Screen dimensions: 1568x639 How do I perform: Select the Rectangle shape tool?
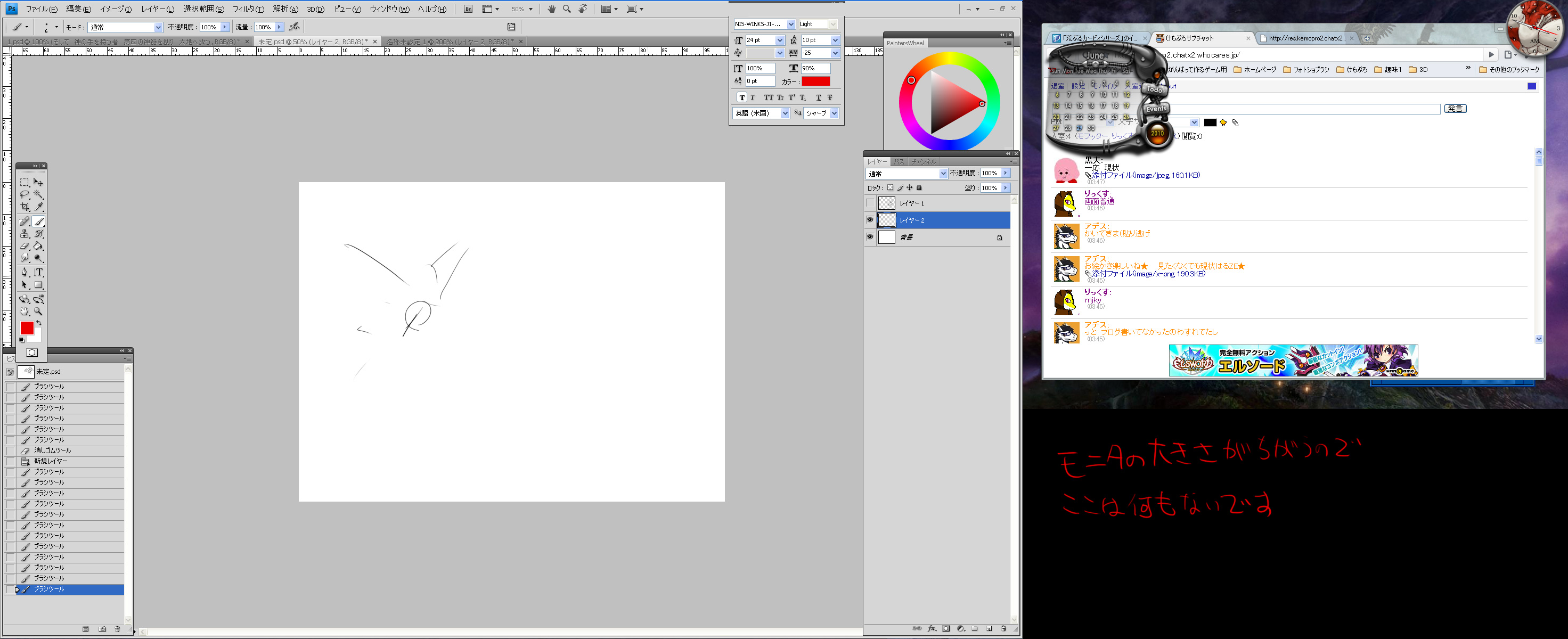click(38, 285)
